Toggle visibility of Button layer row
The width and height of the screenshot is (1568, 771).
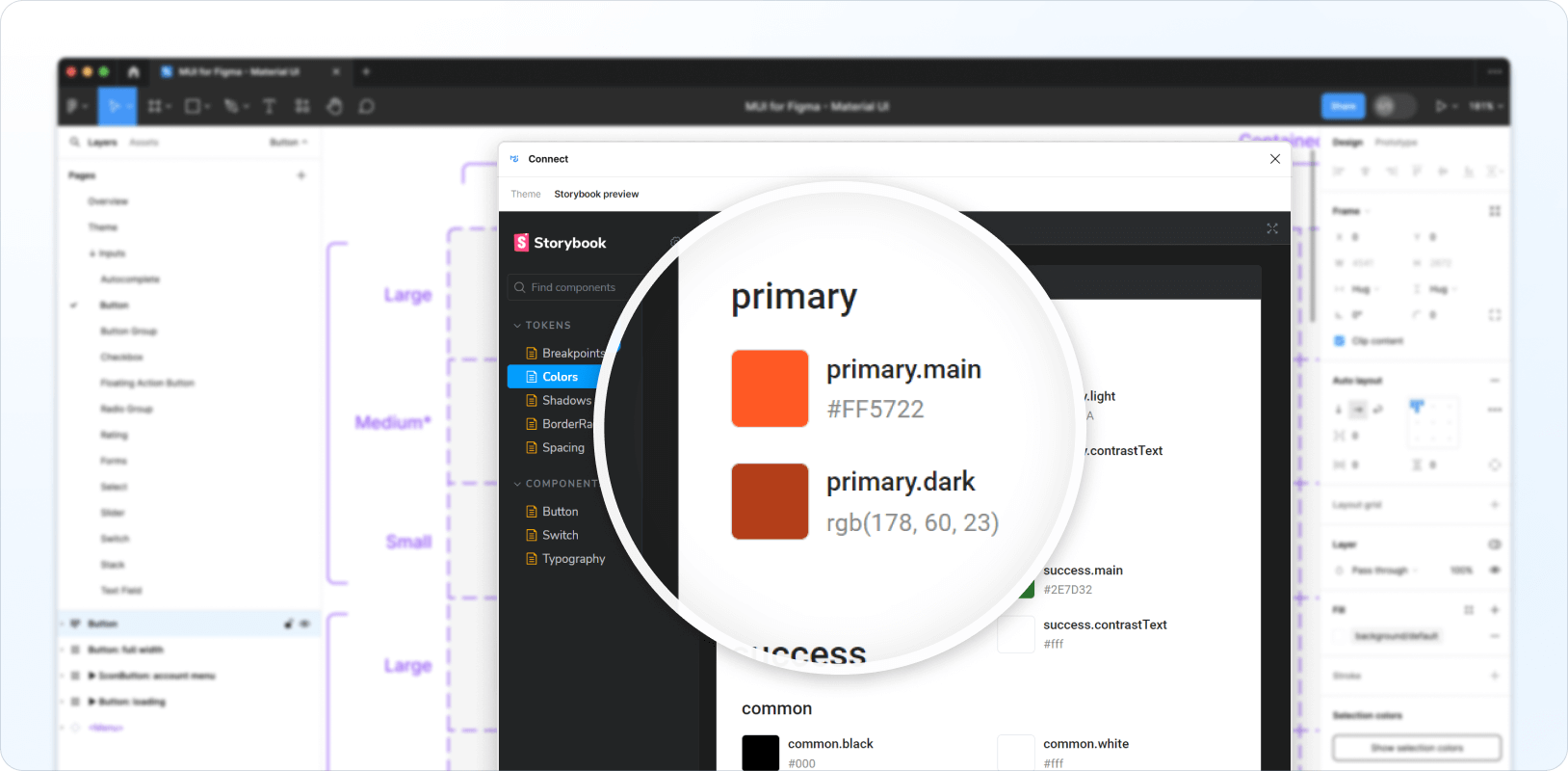305,624
